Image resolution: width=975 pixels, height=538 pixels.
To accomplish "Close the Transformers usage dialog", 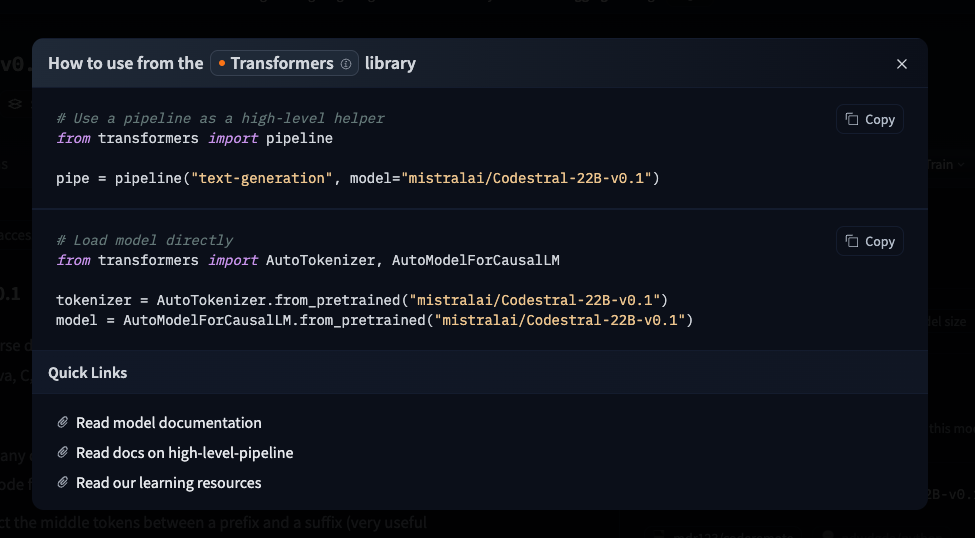I will [902, 64].
